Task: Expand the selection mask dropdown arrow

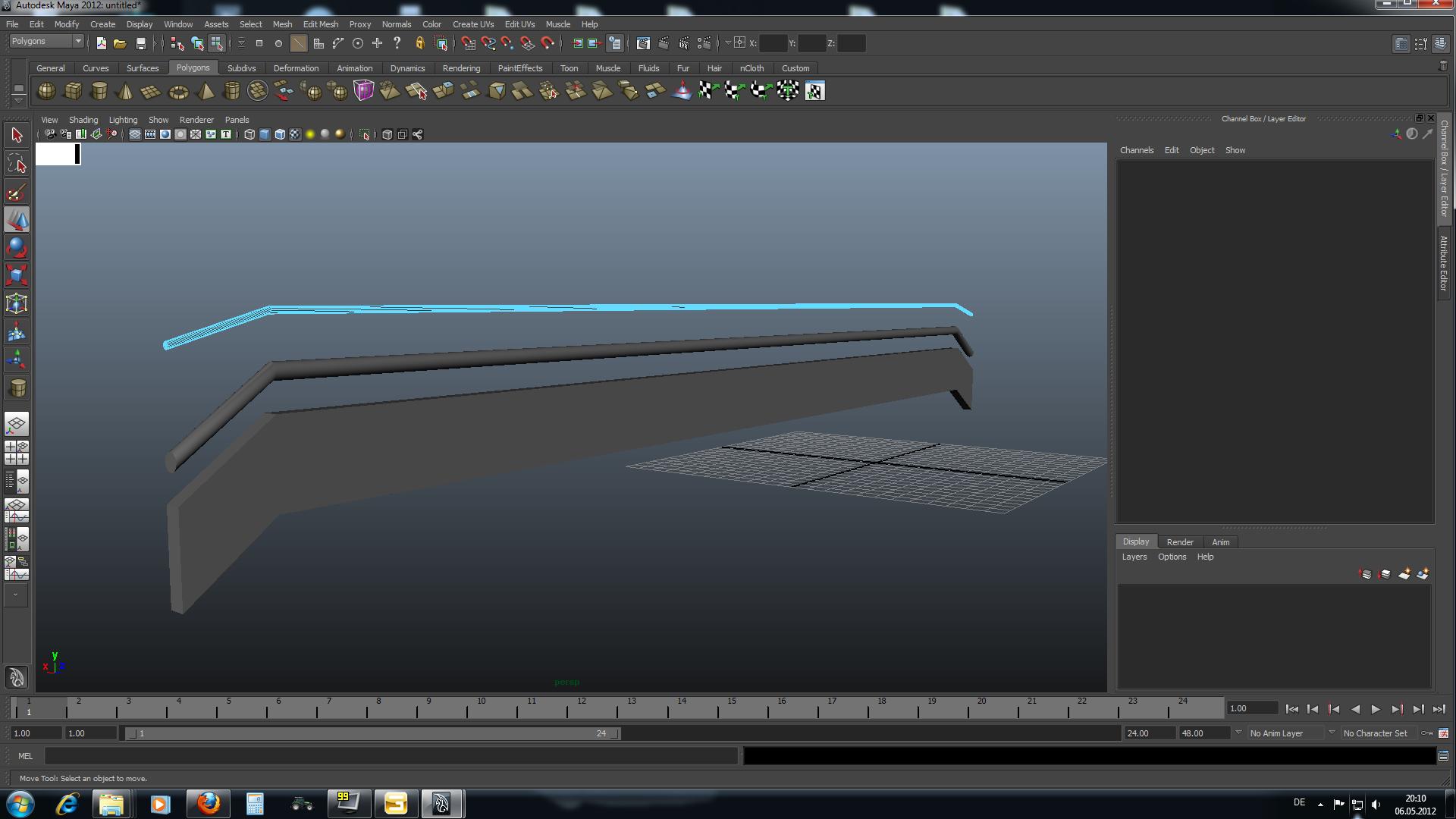Action: [241, 43]
